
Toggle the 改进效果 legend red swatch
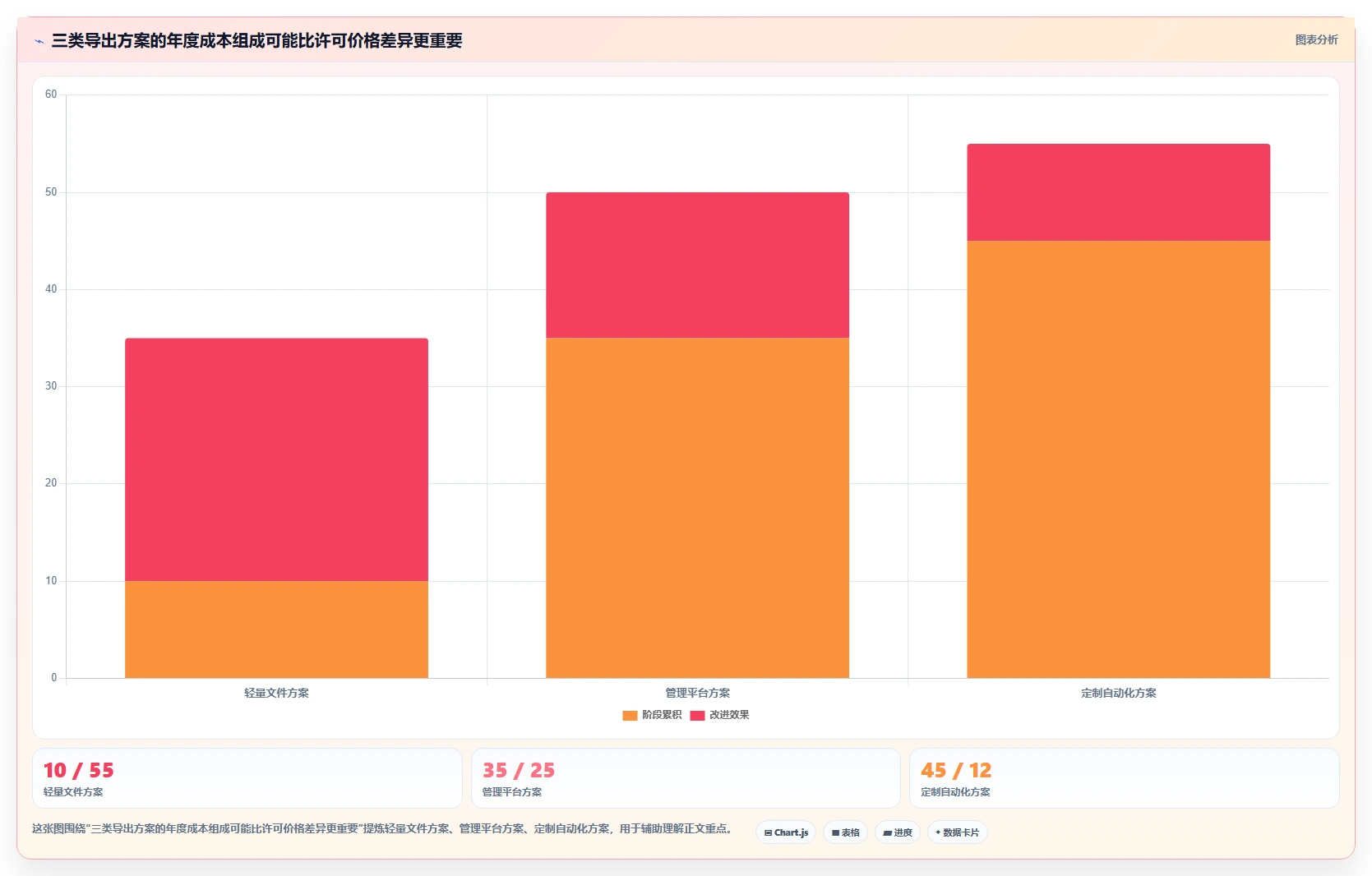tap(697, 716)
